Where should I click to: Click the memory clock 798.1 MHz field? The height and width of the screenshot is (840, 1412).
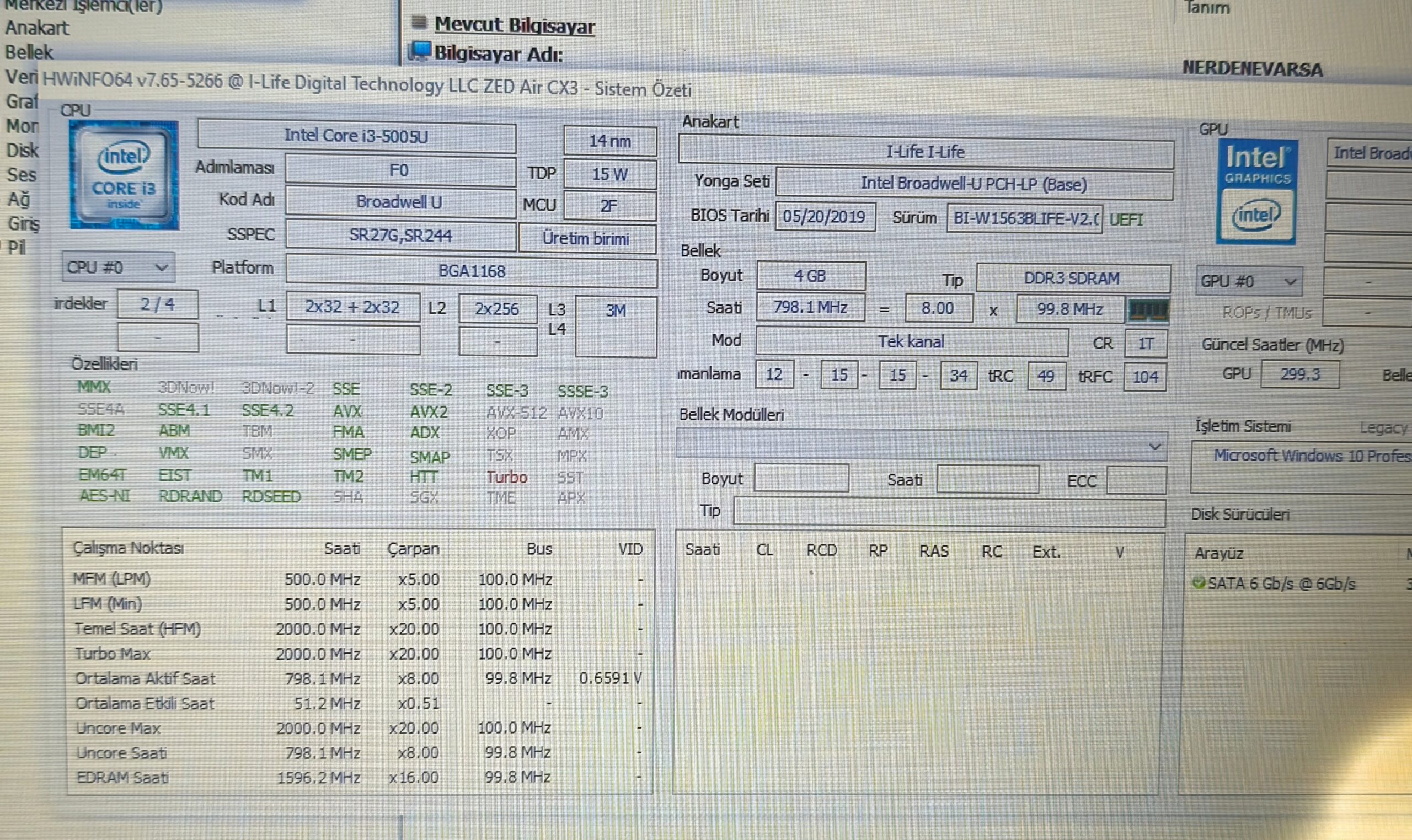[x=810, y=307]
